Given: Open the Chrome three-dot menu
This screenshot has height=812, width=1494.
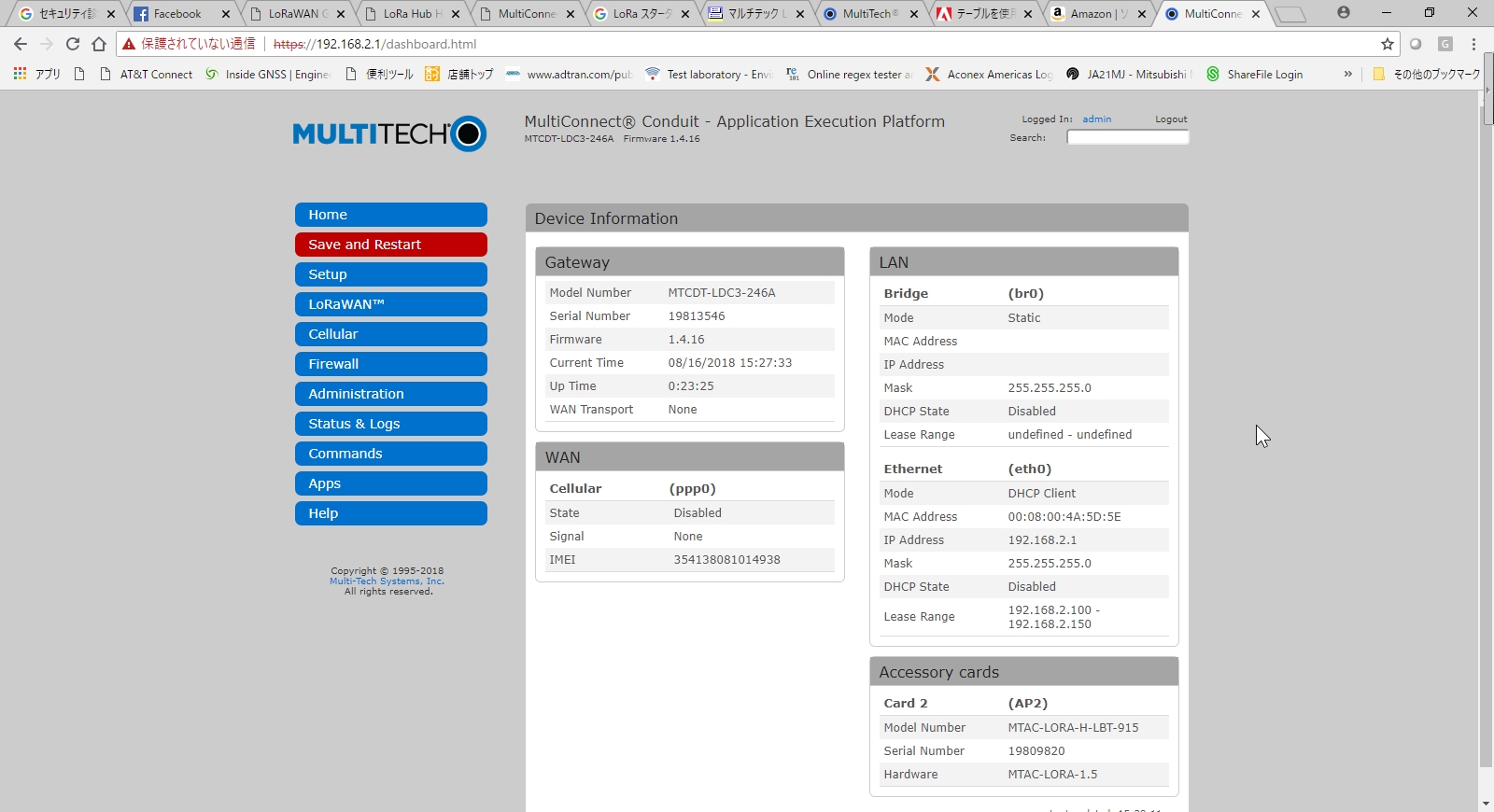Looking at the screenshot, I should point(1474,44).
